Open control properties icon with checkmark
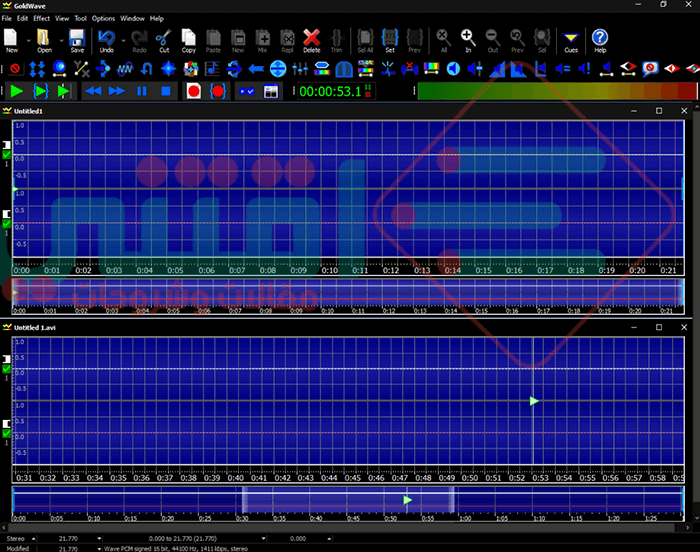 point(246,92)
